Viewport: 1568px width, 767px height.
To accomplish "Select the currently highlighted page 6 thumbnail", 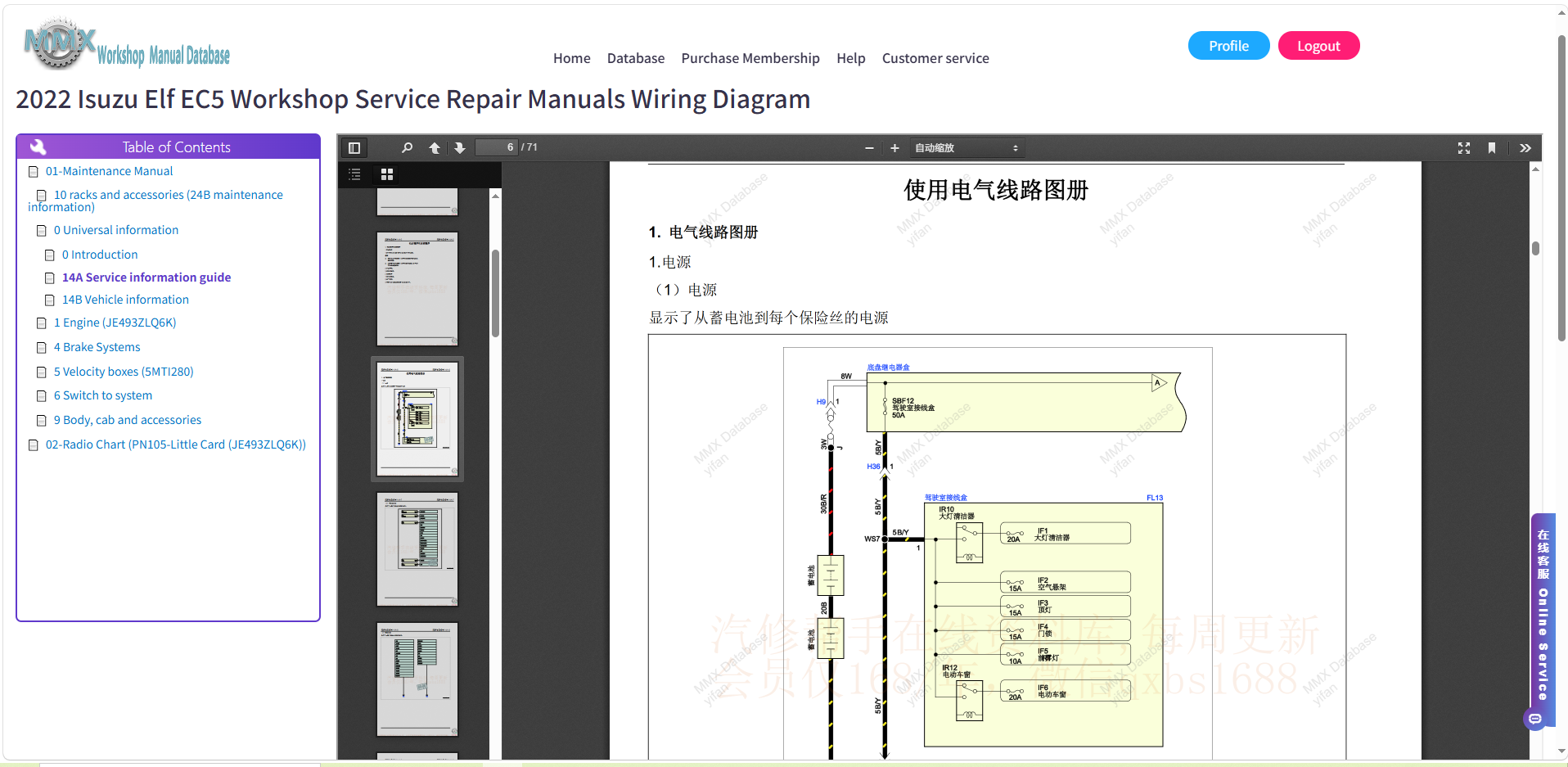I will point(417,419).
